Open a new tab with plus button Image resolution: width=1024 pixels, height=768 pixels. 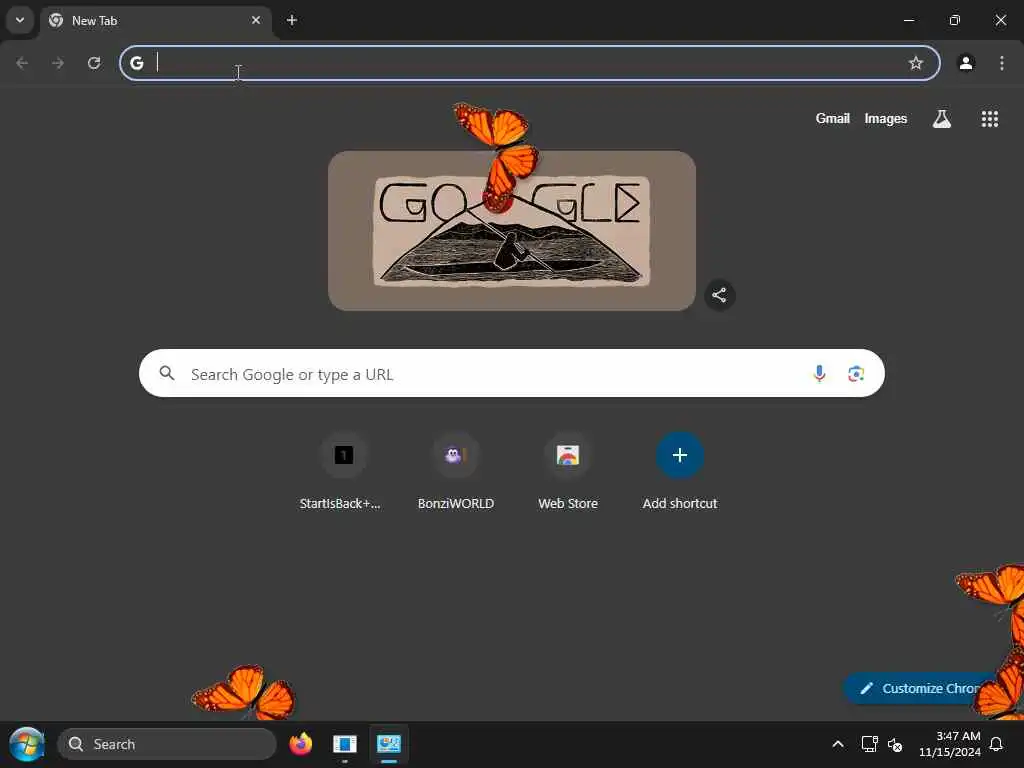[x=292, y=20]
